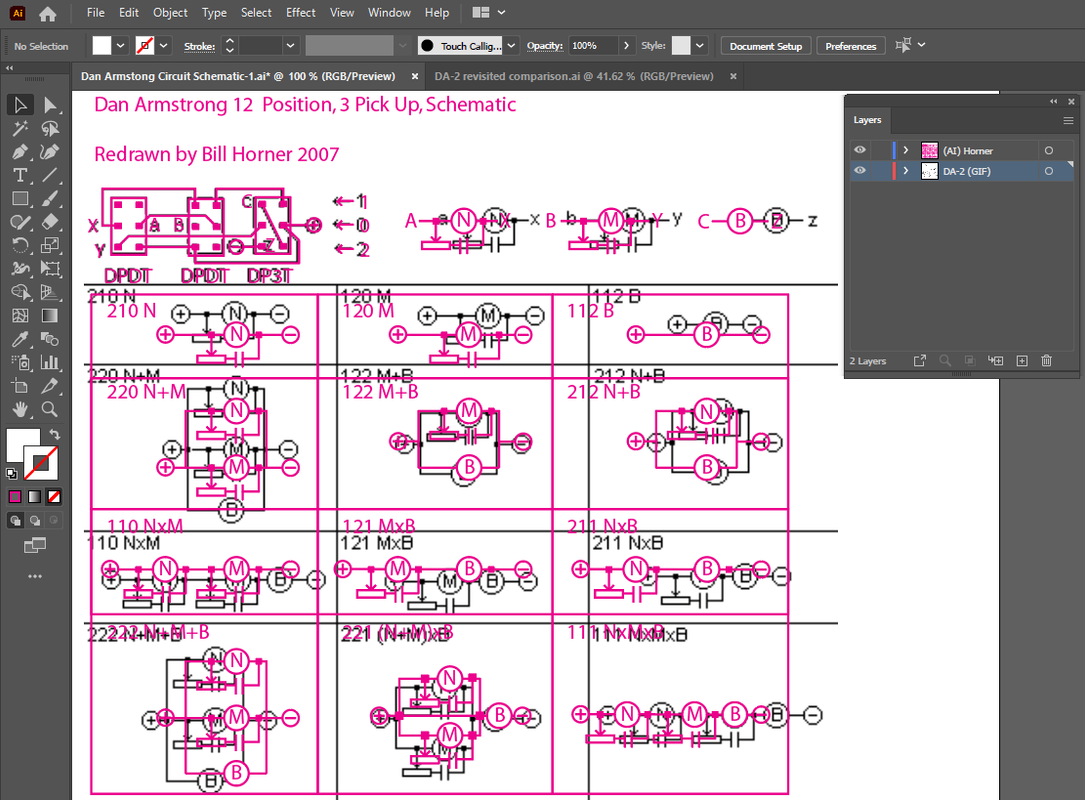Select the Hand tool
Screen dimensions: 1085x800
coord(20,410)
